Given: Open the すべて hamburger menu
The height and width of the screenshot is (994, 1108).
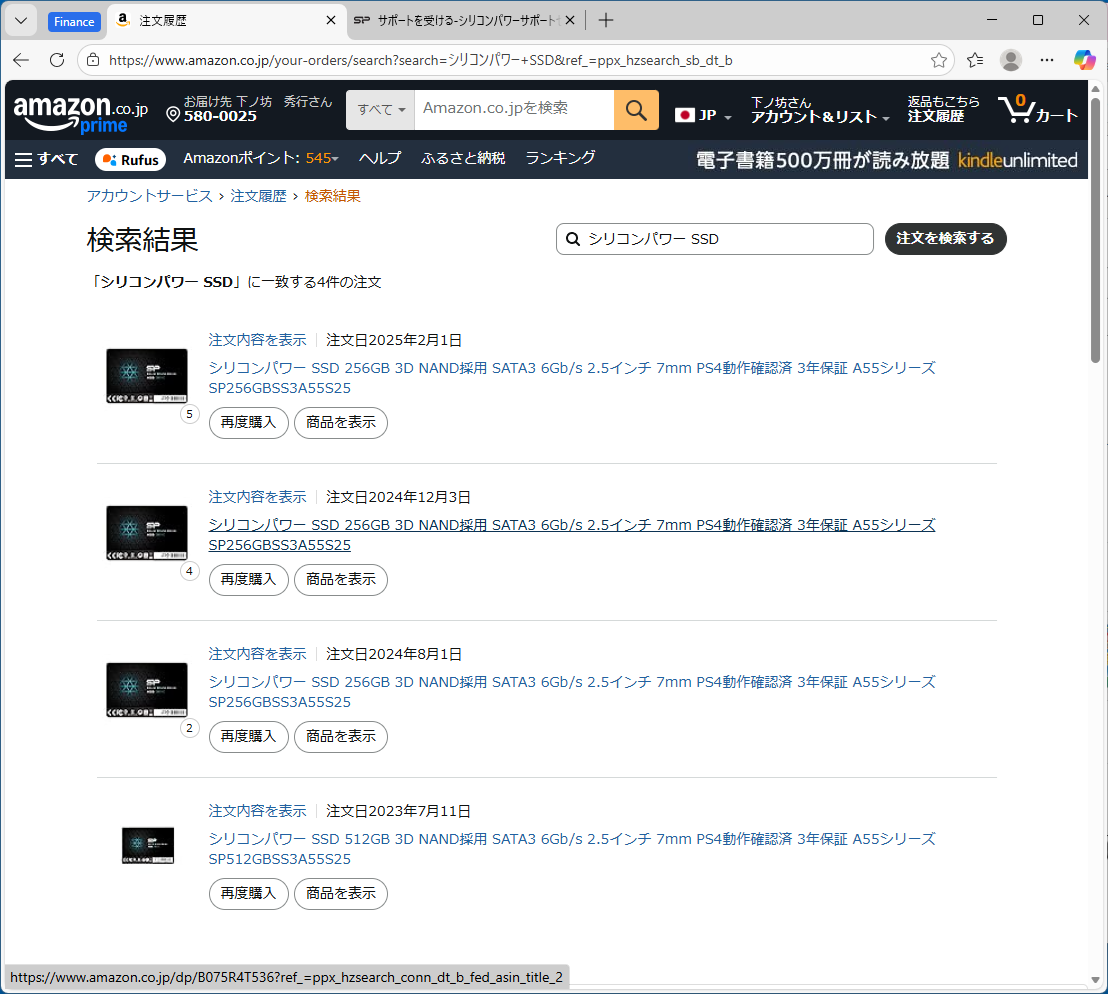Looking at the screenshot, I should 46,159.
